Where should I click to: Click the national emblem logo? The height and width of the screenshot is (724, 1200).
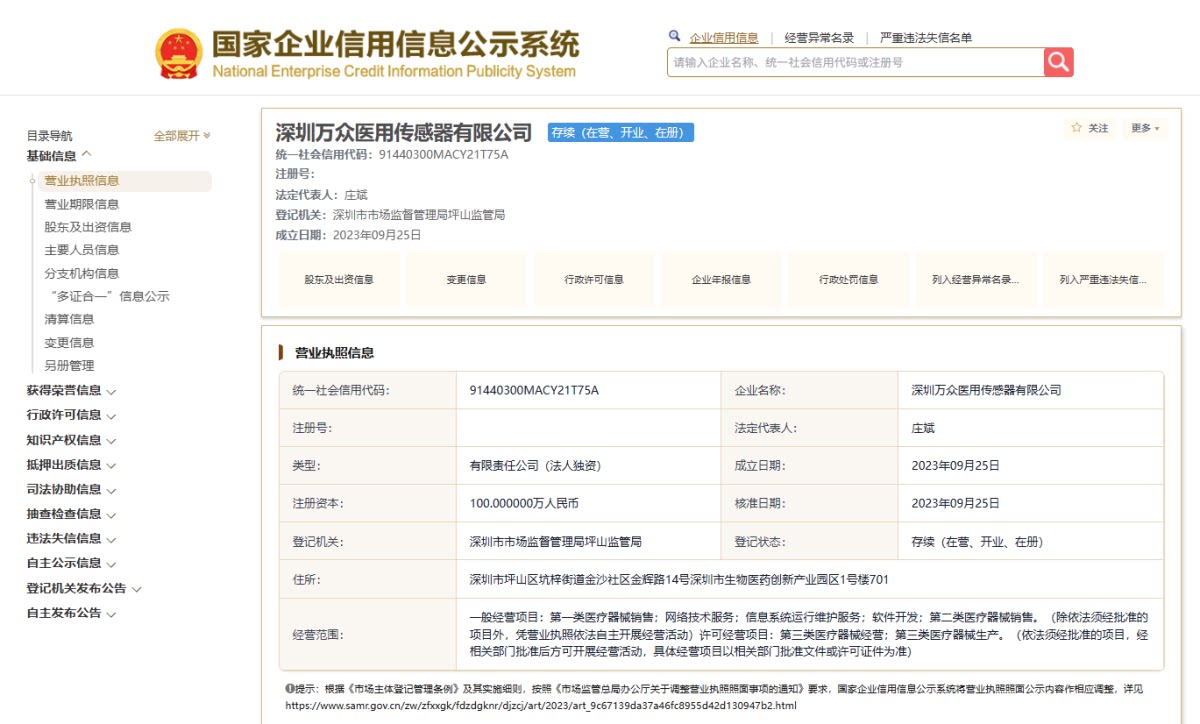(178, 54)
